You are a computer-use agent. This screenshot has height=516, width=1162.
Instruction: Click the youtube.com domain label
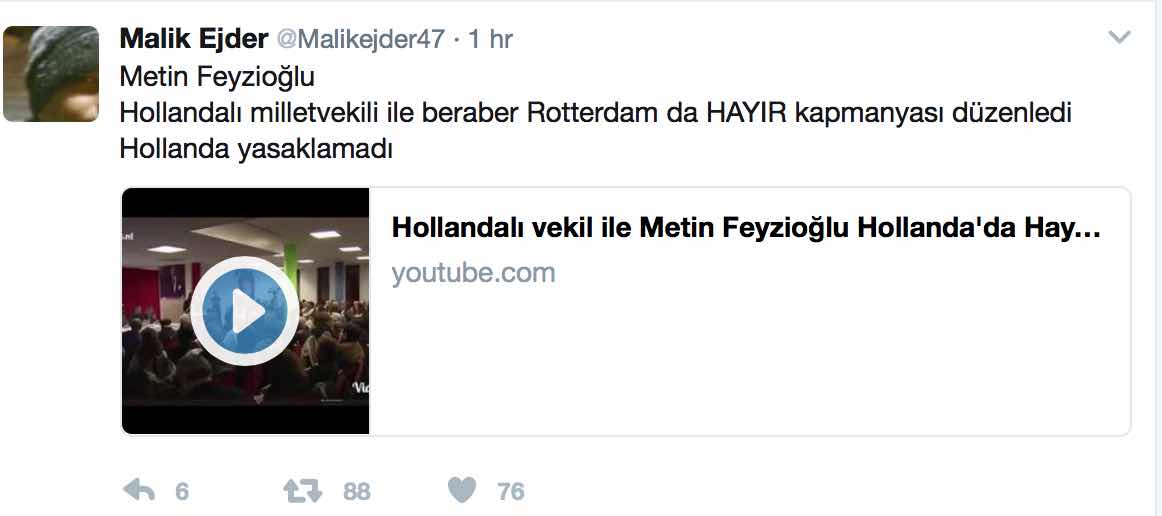(x=473, y=273)
